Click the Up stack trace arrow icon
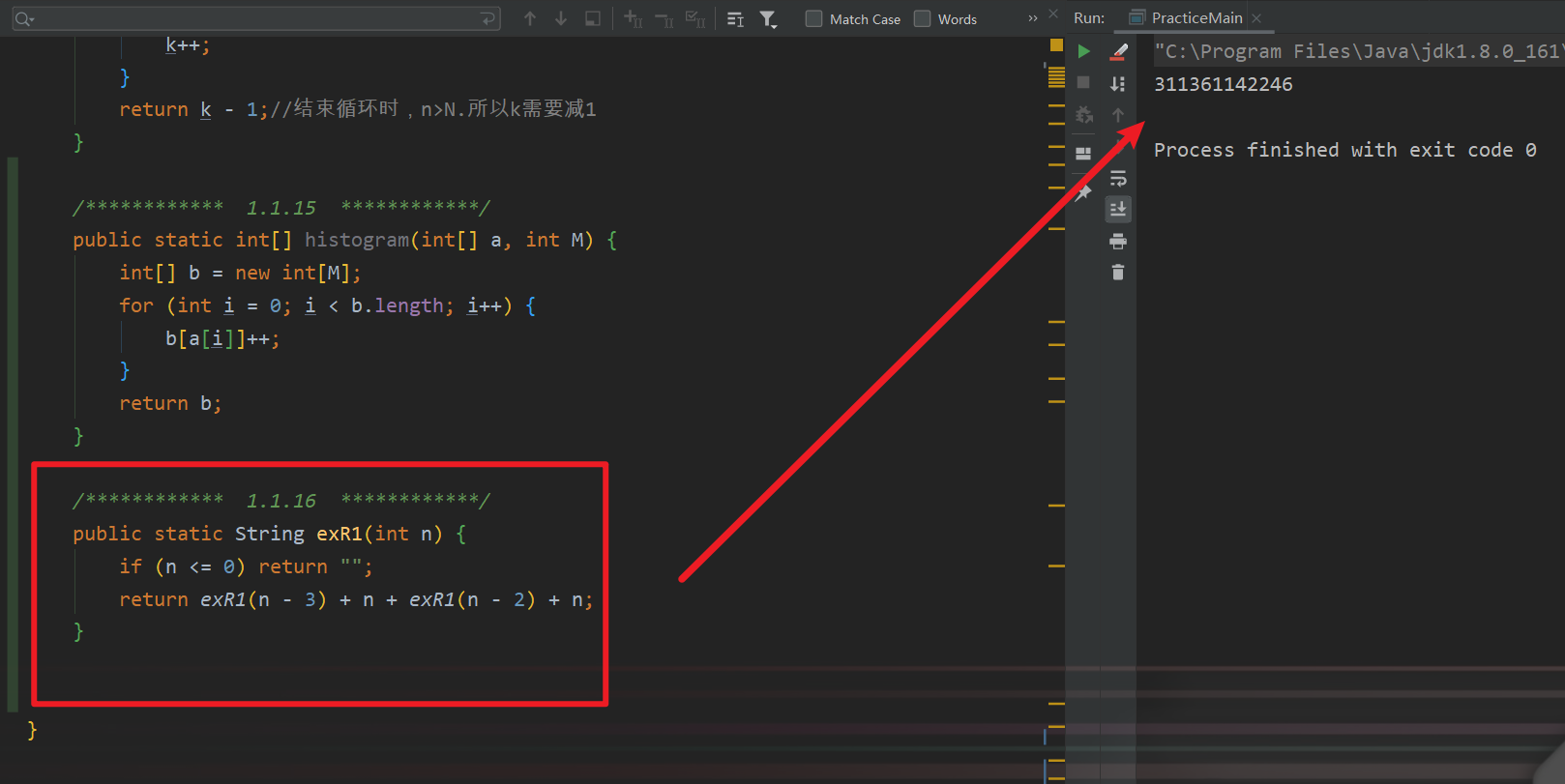This screenshot has width=1565, height=784. coord(1118,115)
